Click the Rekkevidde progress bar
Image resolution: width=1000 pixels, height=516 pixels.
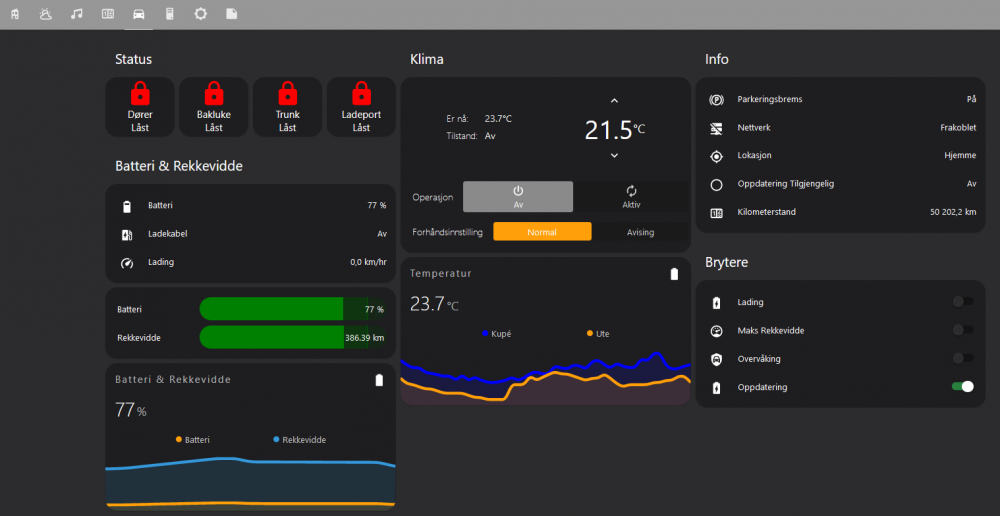tap(293, 338)
